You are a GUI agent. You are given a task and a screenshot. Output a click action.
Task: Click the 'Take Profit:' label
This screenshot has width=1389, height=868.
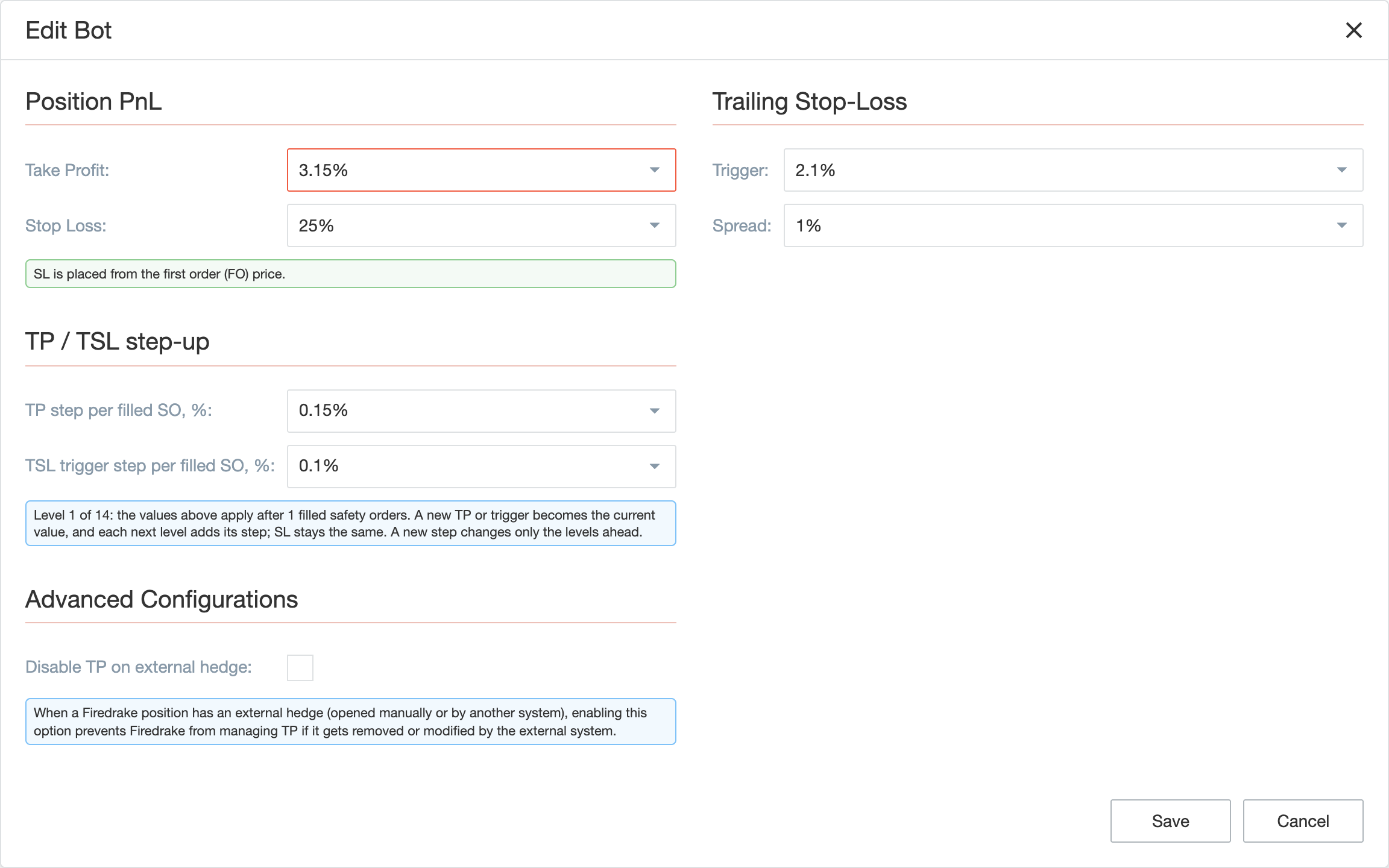pos(67,170)
